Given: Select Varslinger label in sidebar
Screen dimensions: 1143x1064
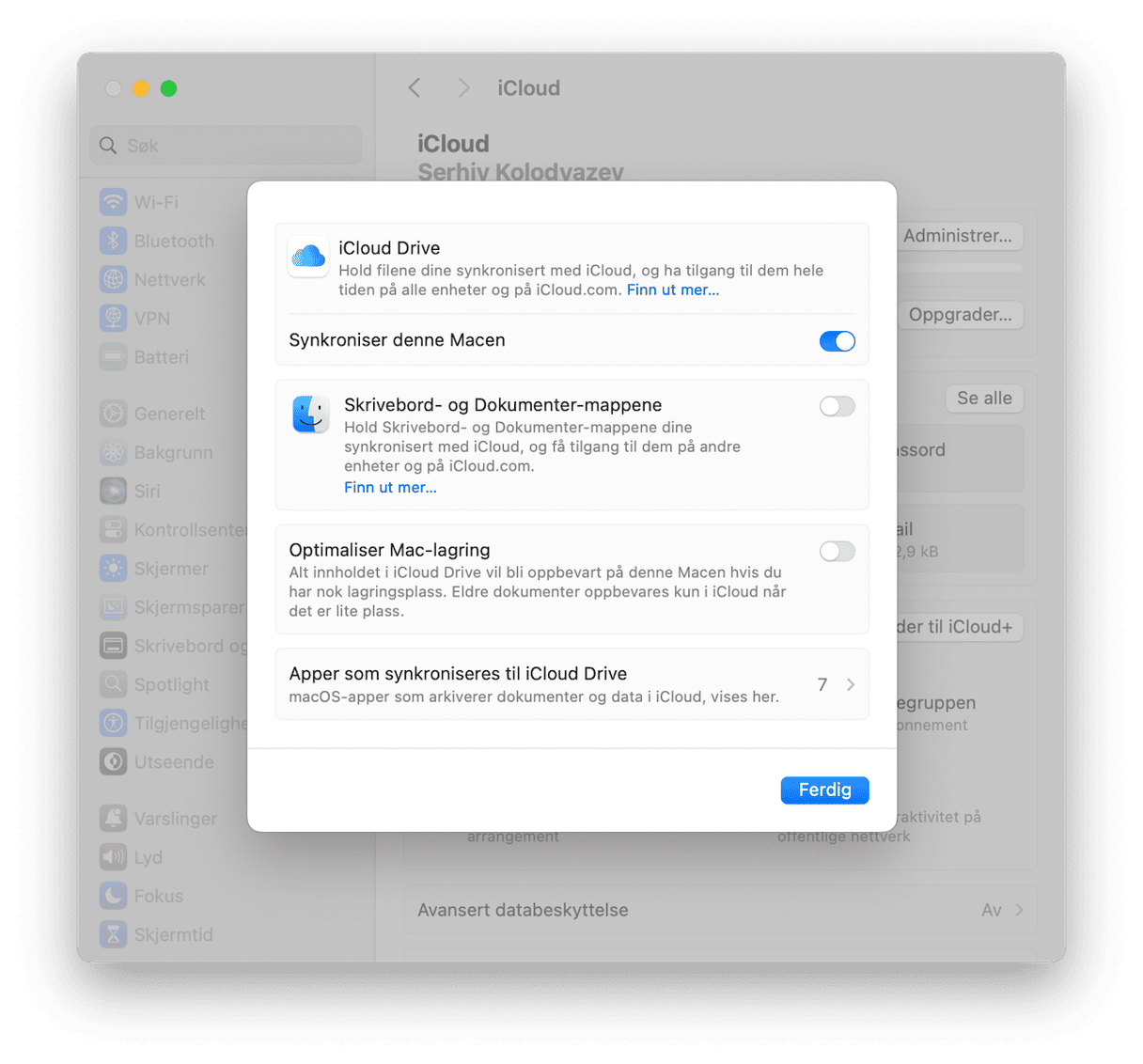Looking at the screenshot, I should pyautogui.click(x=176, y=819).
